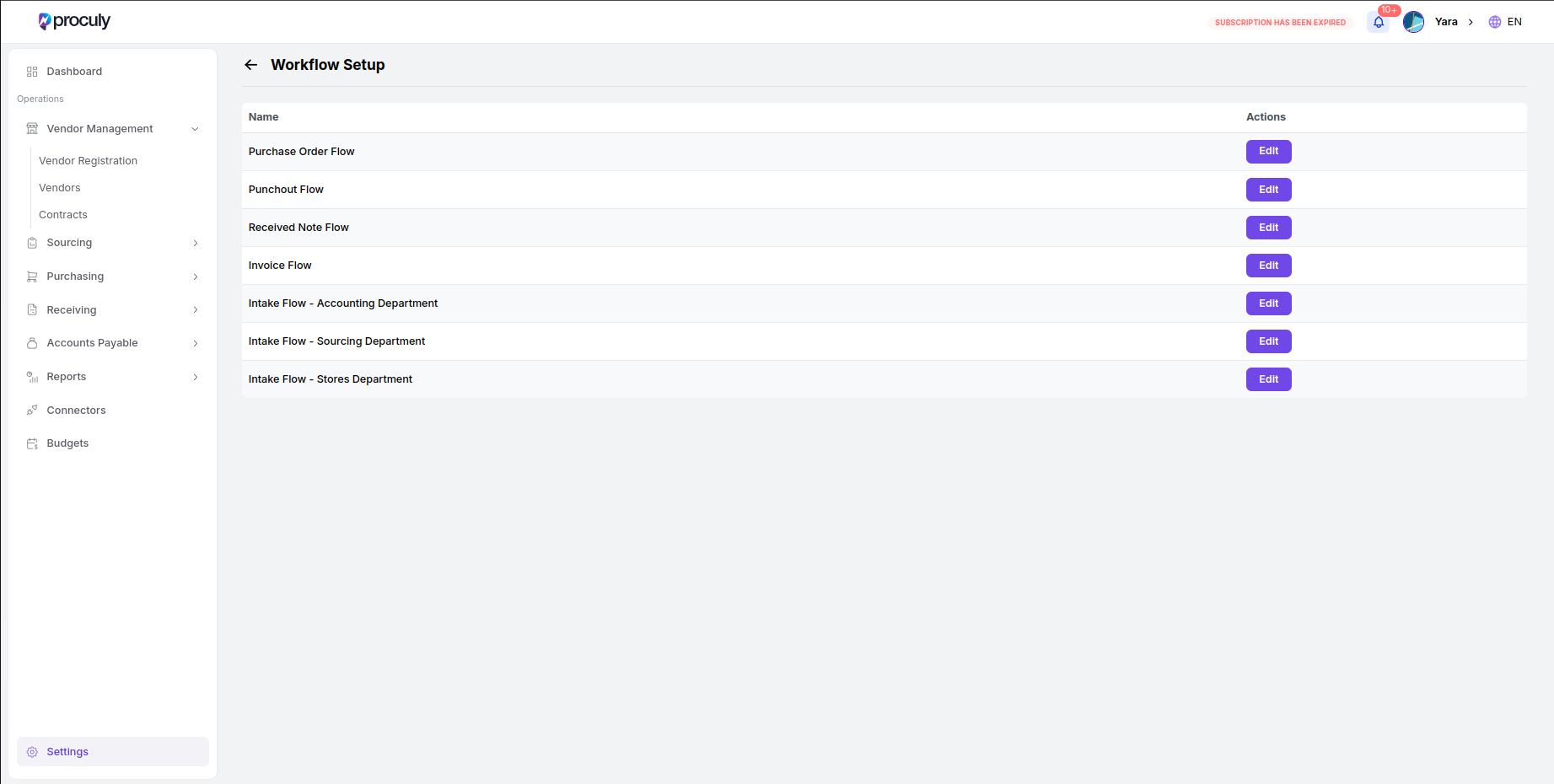Collapse the Vendor Management section
Image resolution: width=1554 pixels, height=784 pixels.
pyautogui.click(x=195, y=129)
